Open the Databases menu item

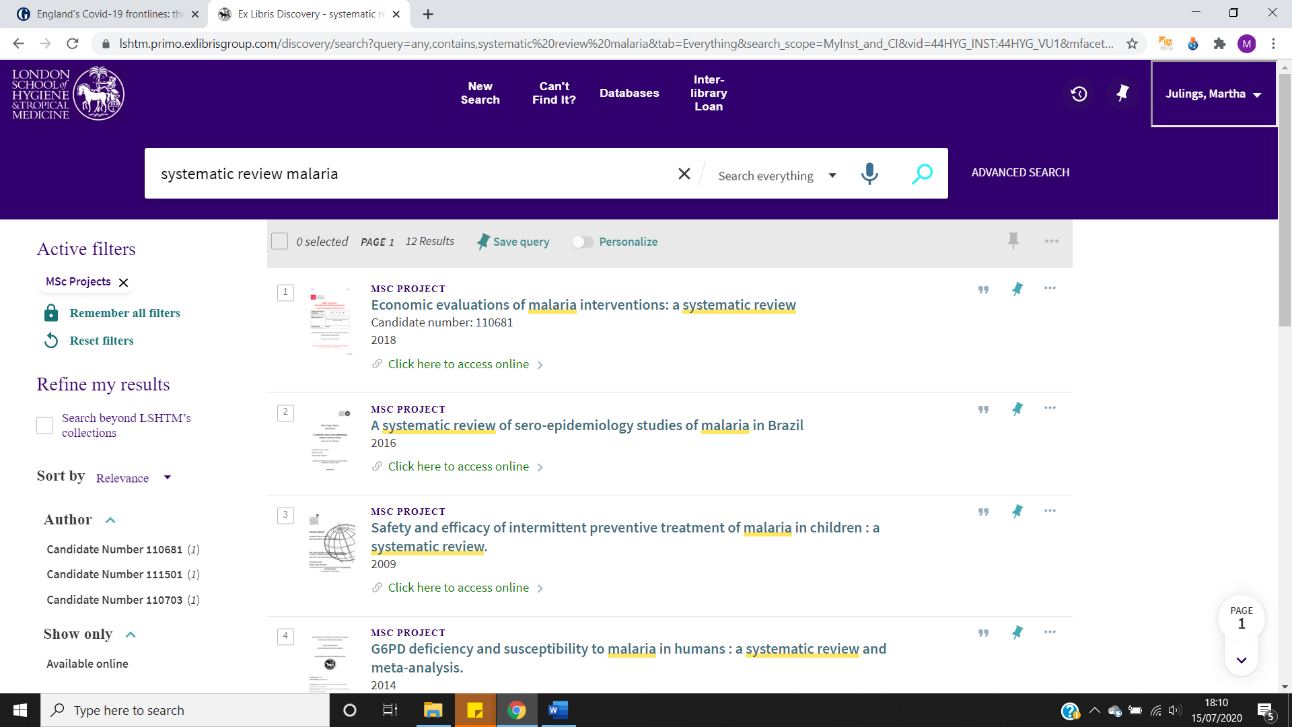click(629, 93)
